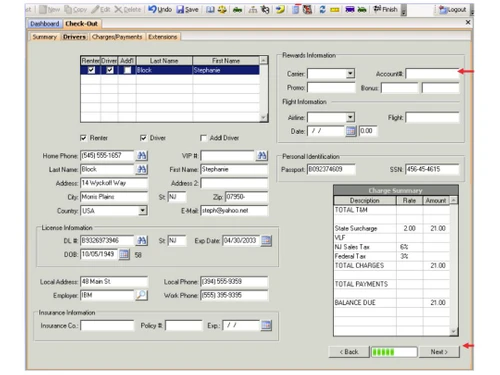Click the refresh arrows toolbar icon
Screen dimensions: 500x375
point(322,10)
